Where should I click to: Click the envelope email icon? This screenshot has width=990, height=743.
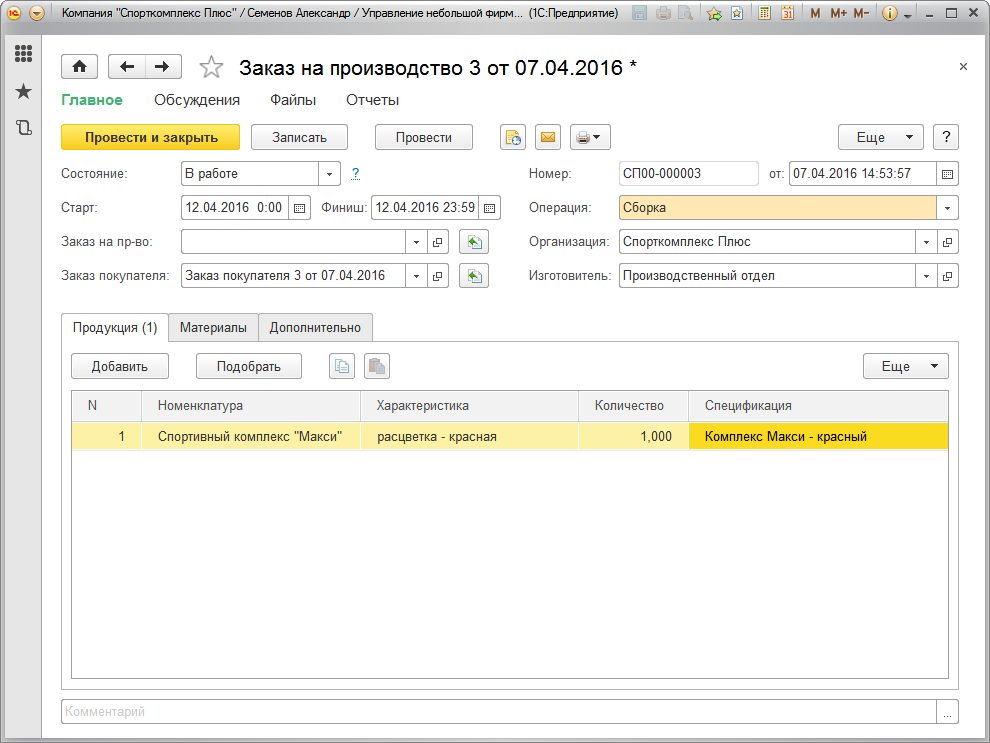[x=548, y=137]
